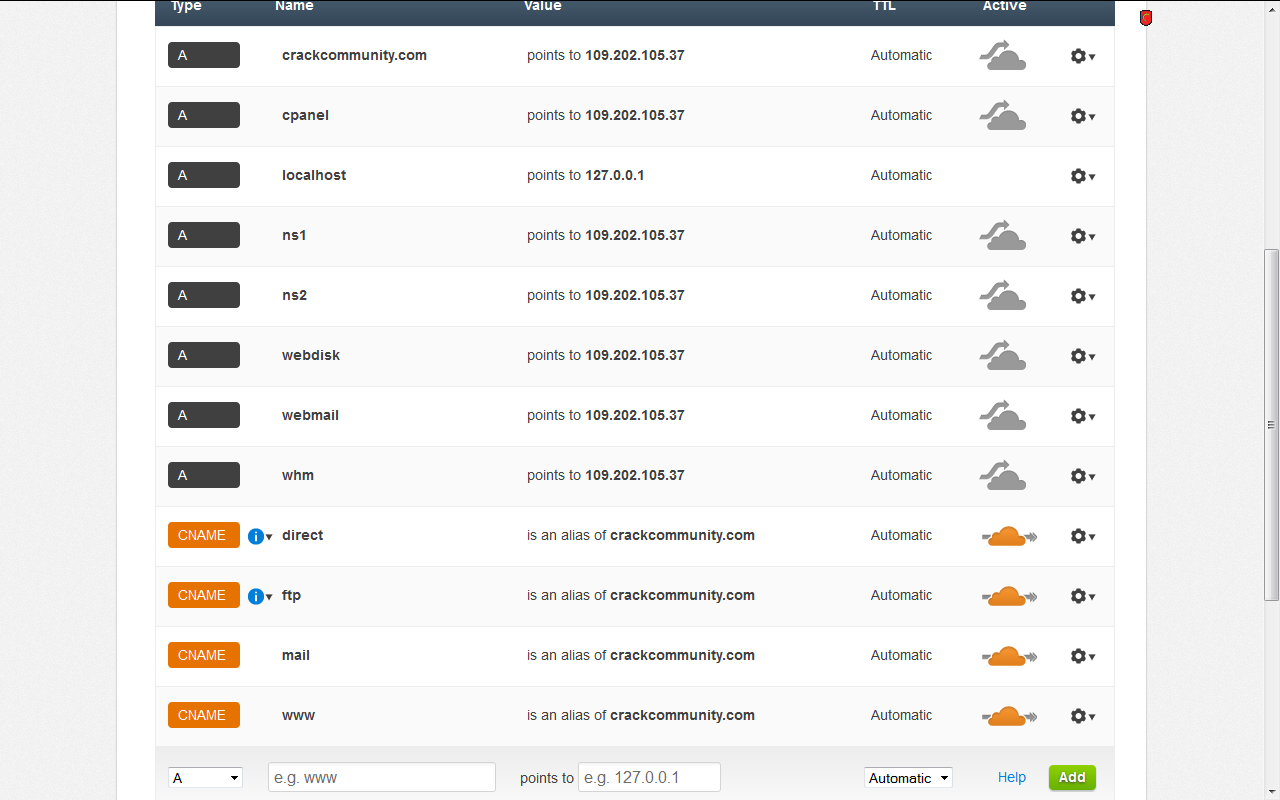Open gear settings for localhost record

click(1082, 176)
